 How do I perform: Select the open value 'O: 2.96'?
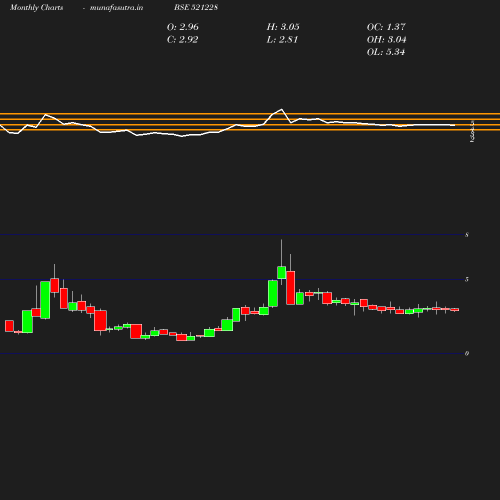coord(183,27)
